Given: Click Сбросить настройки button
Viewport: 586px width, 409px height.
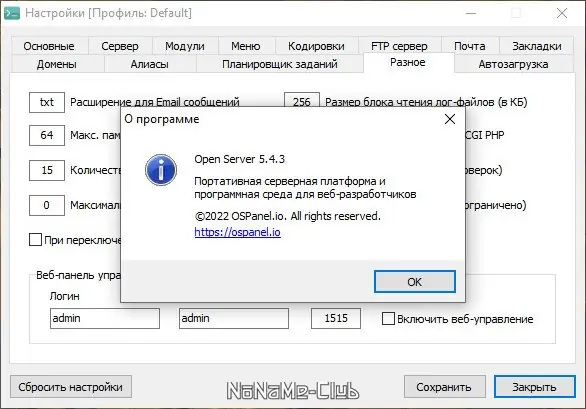Looking at the screenshot, I should coord(71,387).
